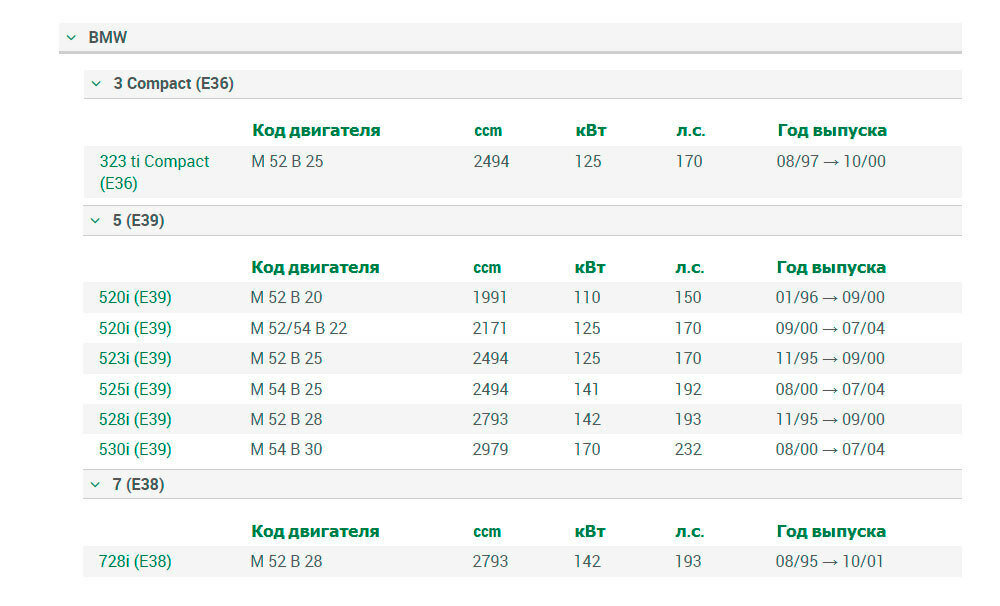Click 'Код двигателя' header in 3 Compact table
The height and width of the screenshot is (606, 1000).
[316, 131]
